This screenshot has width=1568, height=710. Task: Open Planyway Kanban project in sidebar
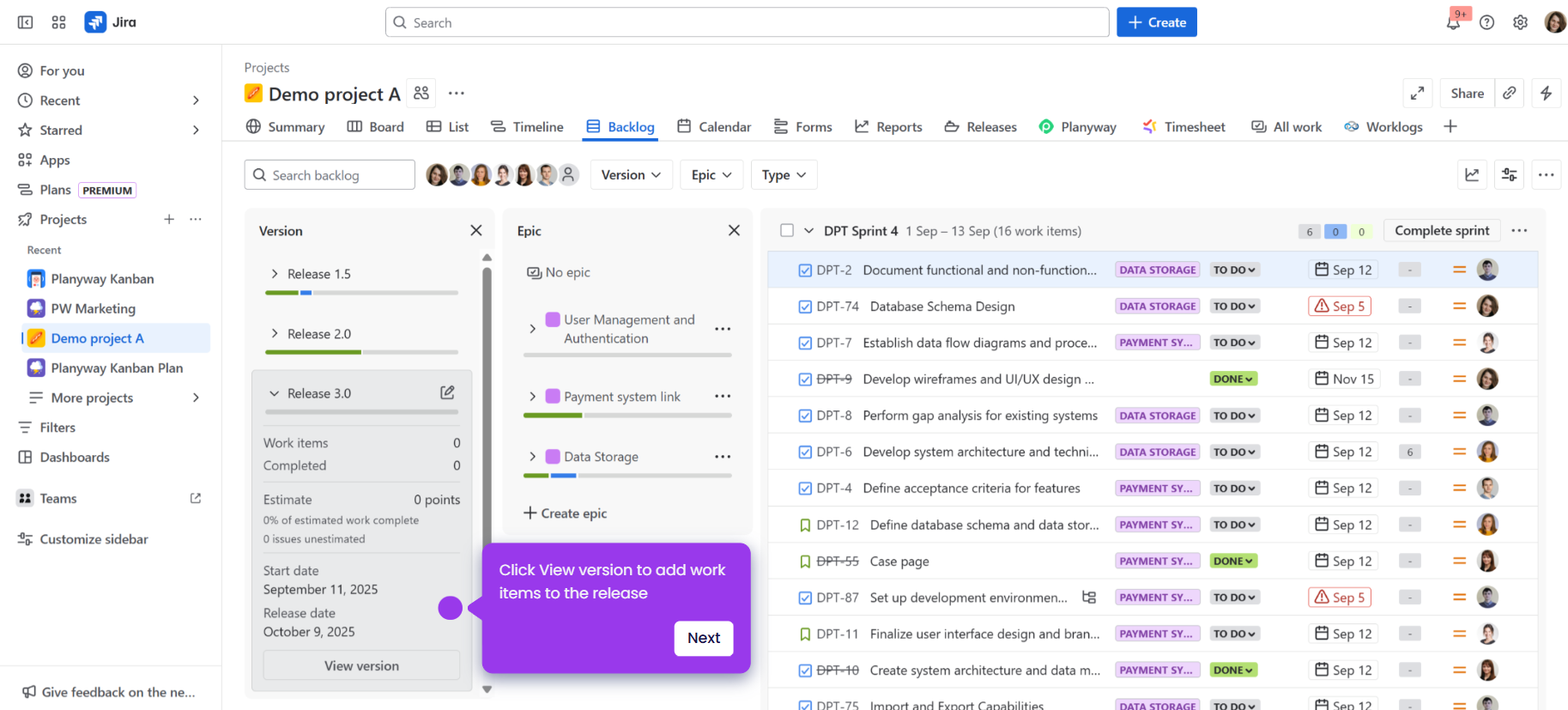tap(102, 278)
